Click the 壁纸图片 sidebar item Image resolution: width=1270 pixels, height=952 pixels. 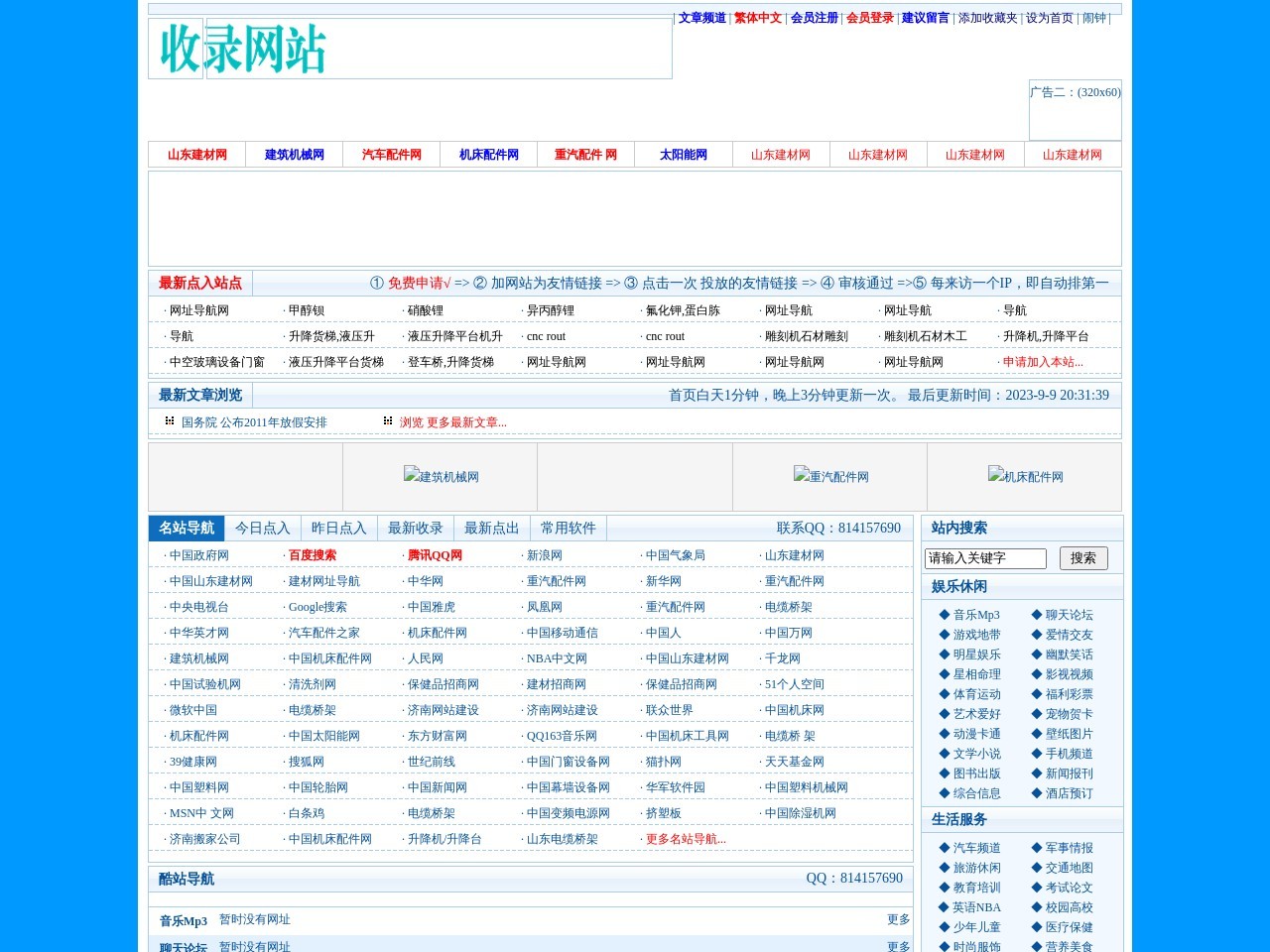coord(1068,734)
